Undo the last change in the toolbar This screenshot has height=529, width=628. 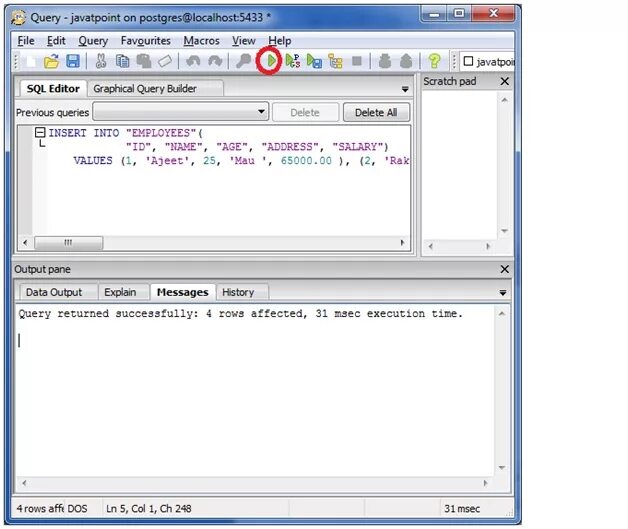[x=193, y=61]
